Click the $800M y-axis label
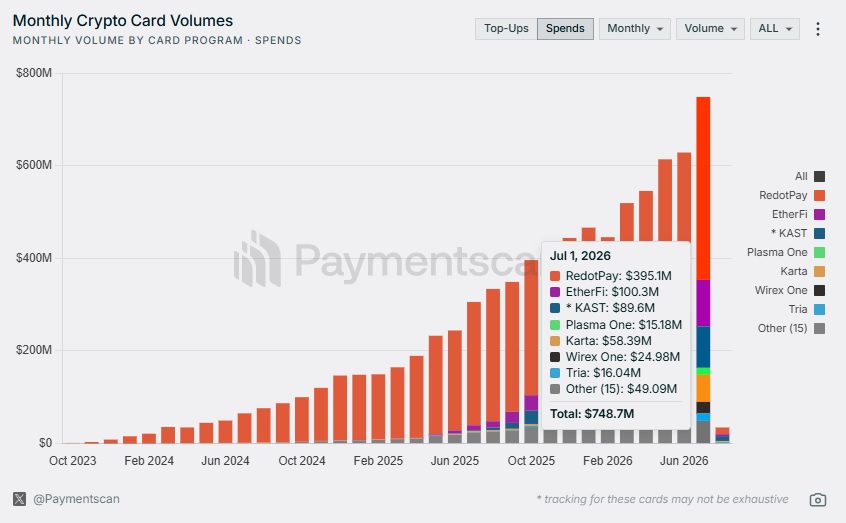The image size is (846, 523). pos(33,73)
